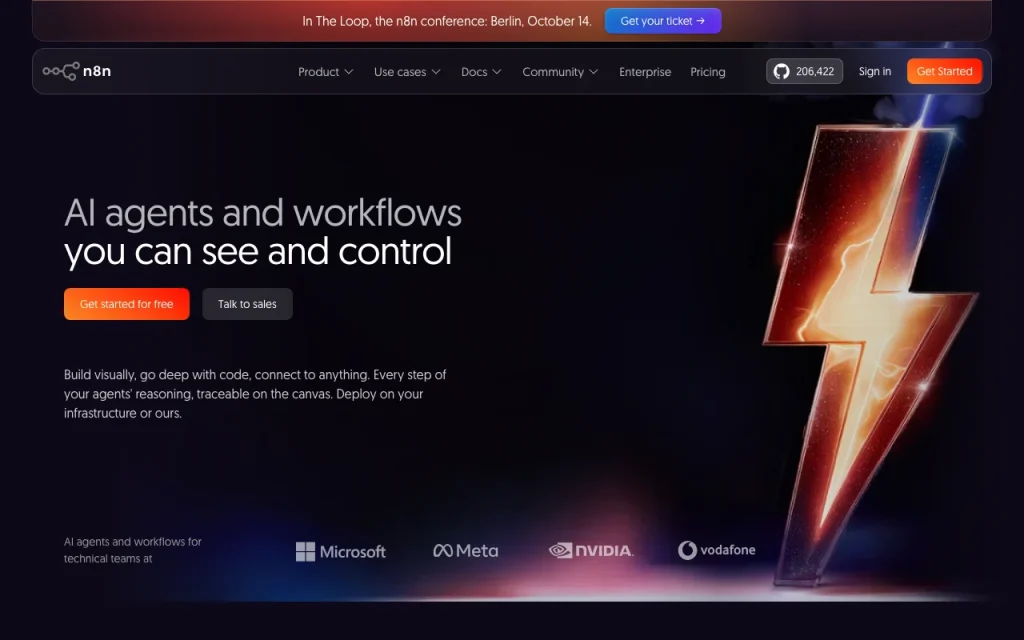Open the Pricing page
Screen dimensions: 1024x640
(707, 72)
